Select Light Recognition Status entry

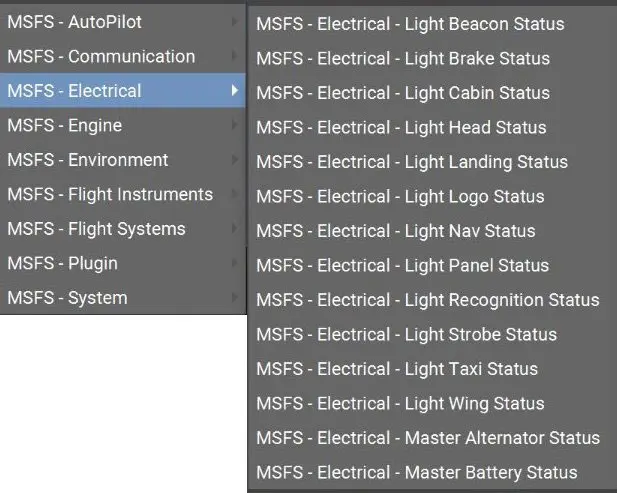point(432,300)
